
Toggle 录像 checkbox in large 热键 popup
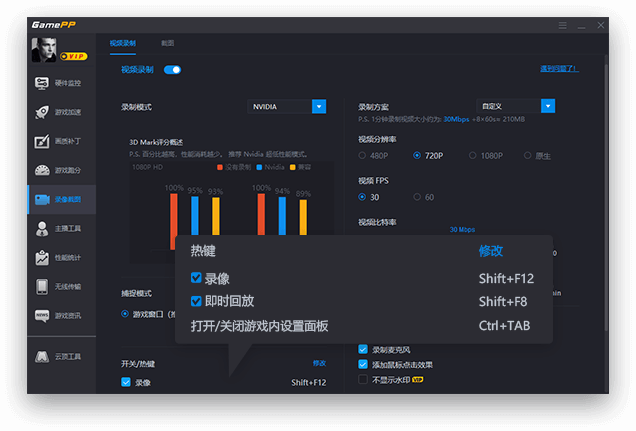coord(196,278)
